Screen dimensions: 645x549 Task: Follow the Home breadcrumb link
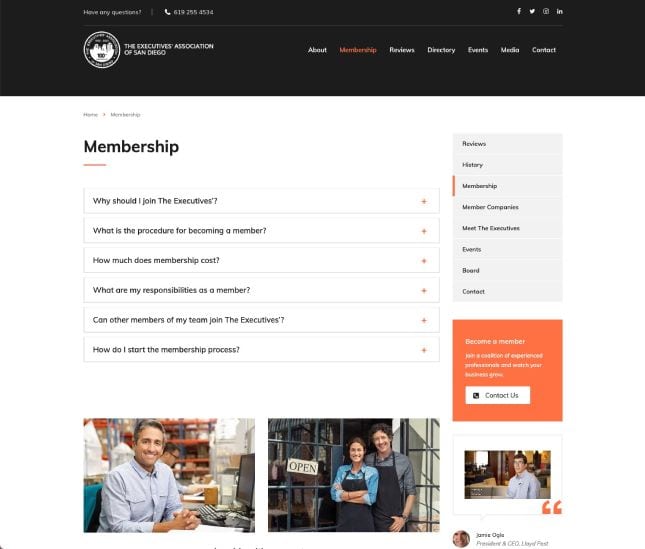[x=90, y=115]
